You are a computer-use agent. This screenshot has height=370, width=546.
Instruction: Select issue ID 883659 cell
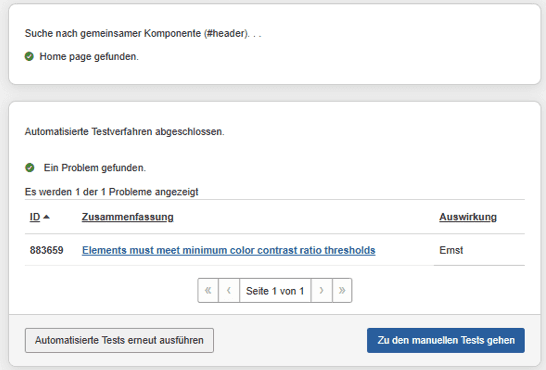point(47,250)
